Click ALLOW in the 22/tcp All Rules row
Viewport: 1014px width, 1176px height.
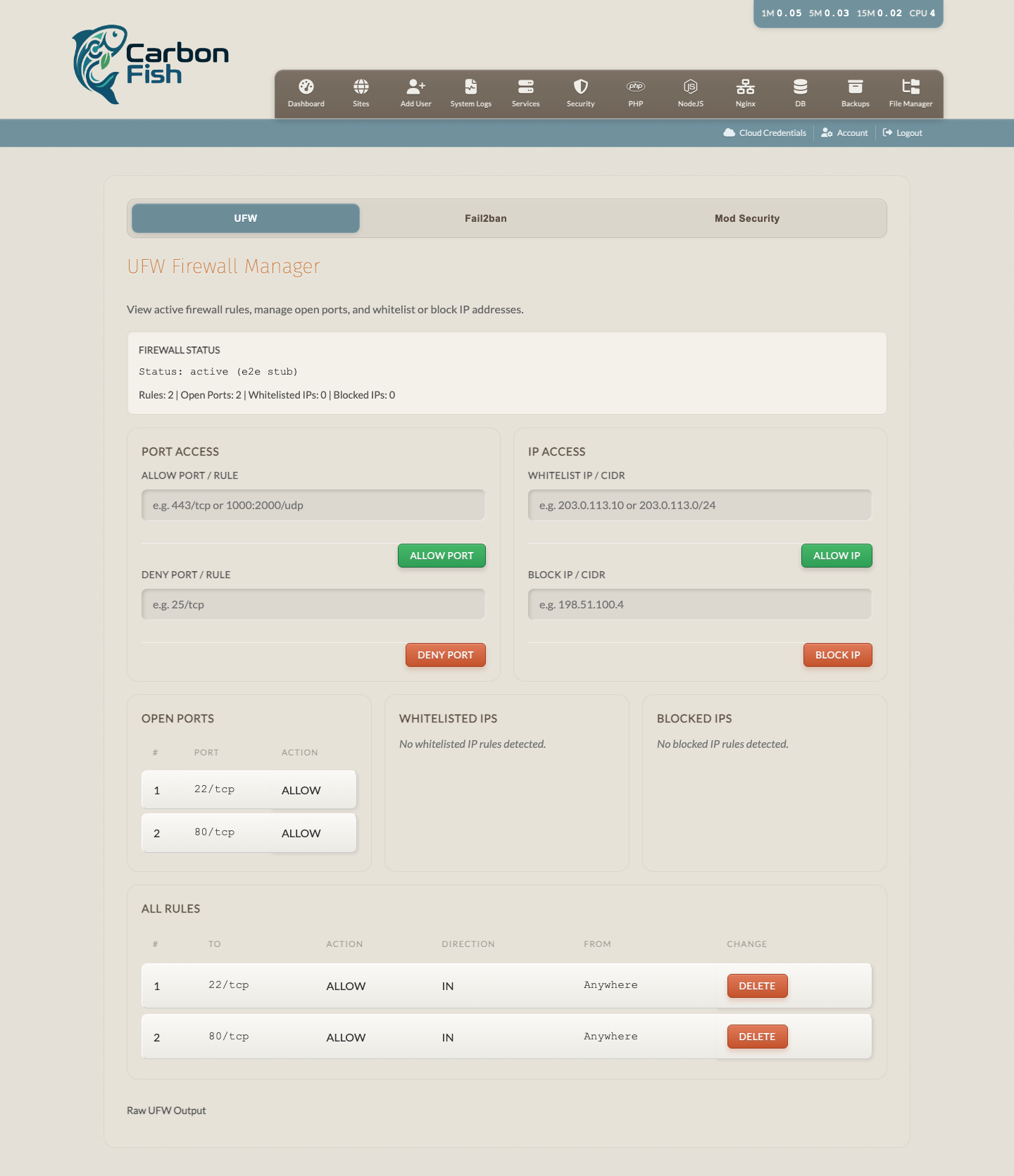[x=346, y=986]
